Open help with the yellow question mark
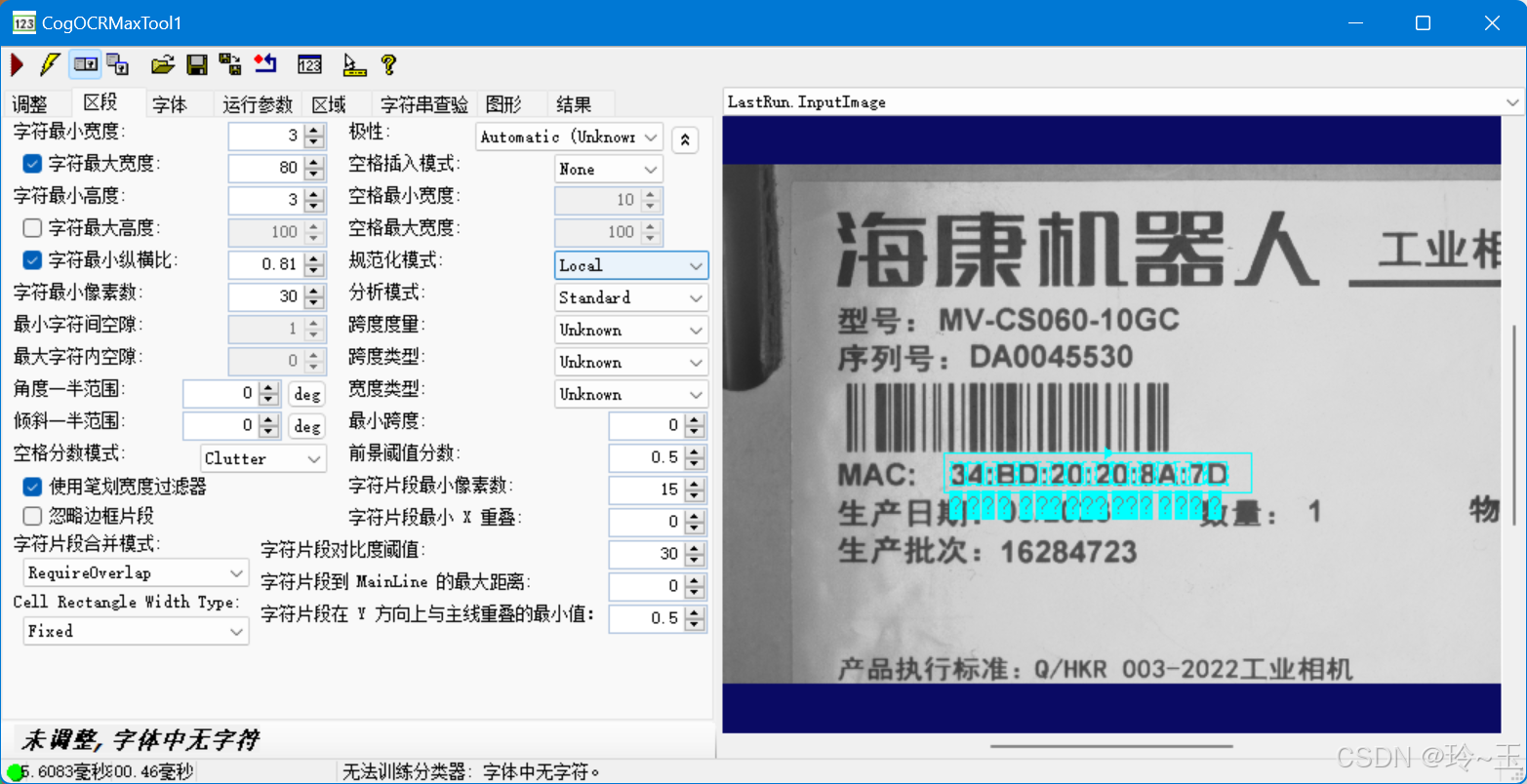This screenshot has width=1527, height=784. coord(388,65)
